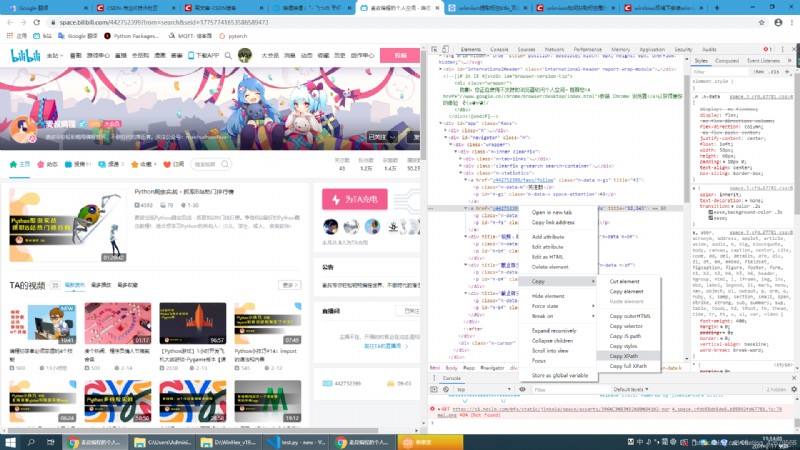Toggle the .cls class editor button

[774, 72]
